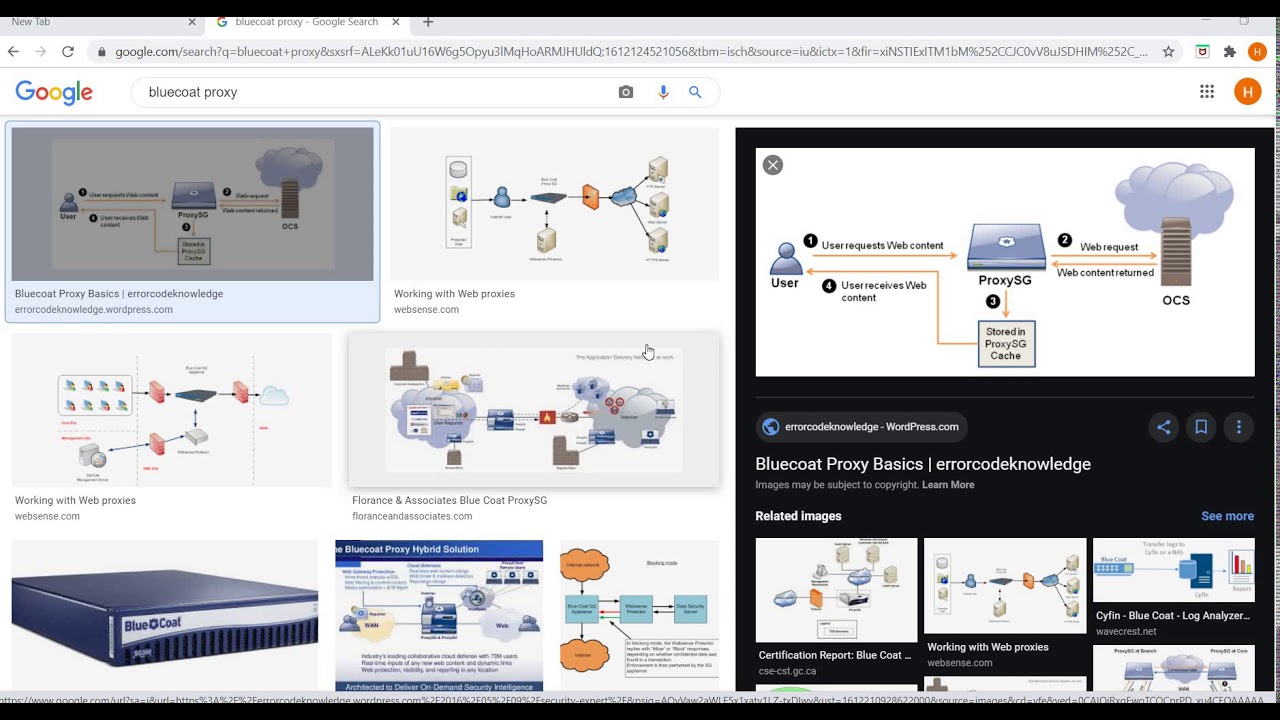Click wavecrest.net source text
The image size is (1280, 720).
pos(1126,632)
